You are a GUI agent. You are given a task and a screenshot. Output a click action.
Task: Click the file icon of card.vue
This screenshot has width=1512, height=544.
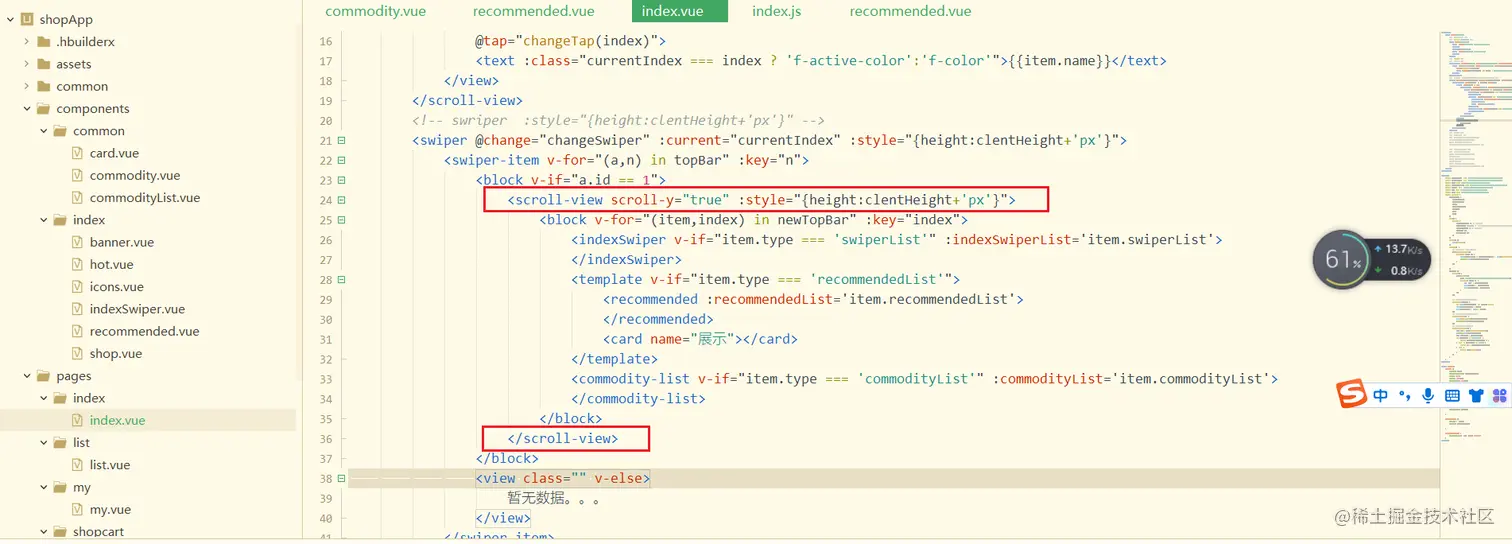(x=78, y=153)
